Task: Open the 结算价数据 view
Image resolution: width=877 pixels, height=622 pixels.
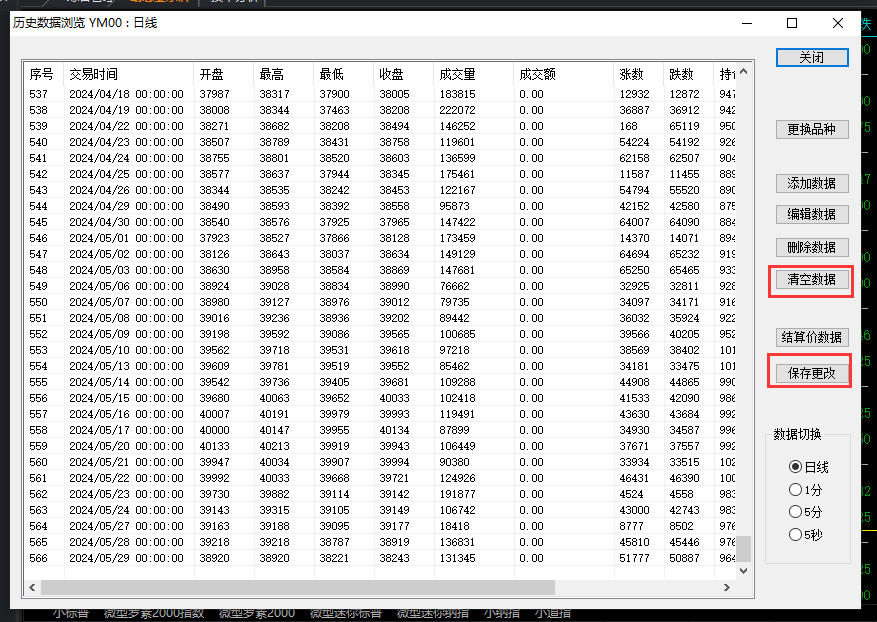Action: (x=812, y=337)
